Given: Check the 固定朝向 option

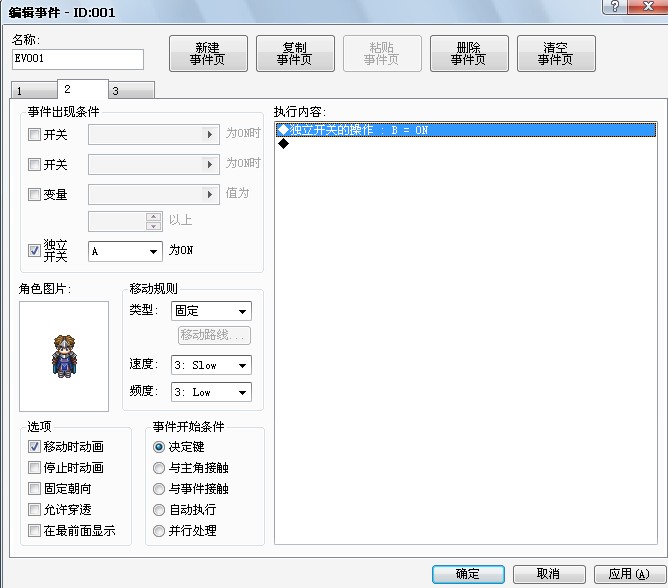Looking at the screenshot, I should [34, 488].
